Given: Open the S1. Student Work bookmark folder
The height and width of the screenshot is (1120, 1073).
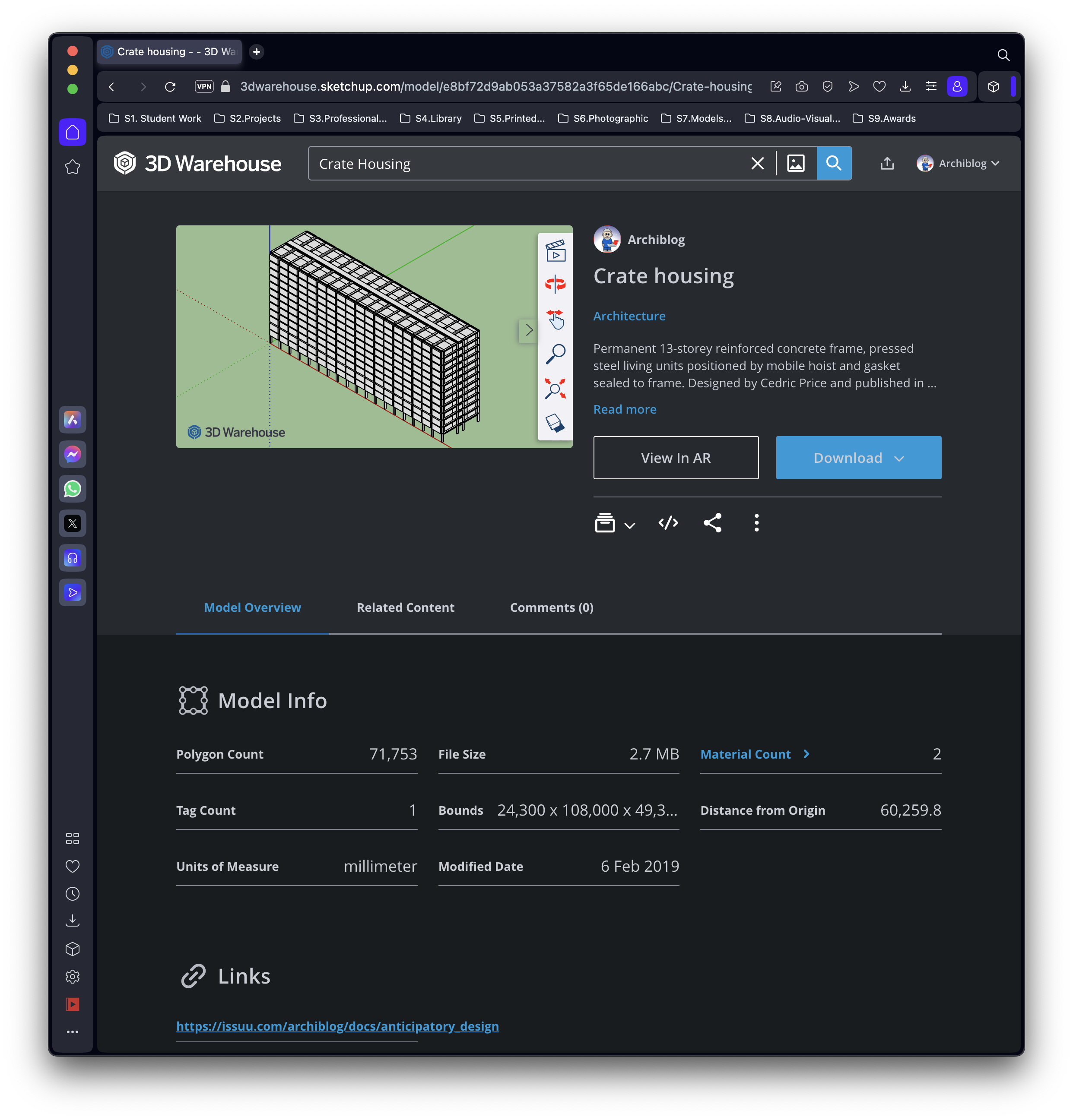Looking at the screenshot, I should coord(154,118).
